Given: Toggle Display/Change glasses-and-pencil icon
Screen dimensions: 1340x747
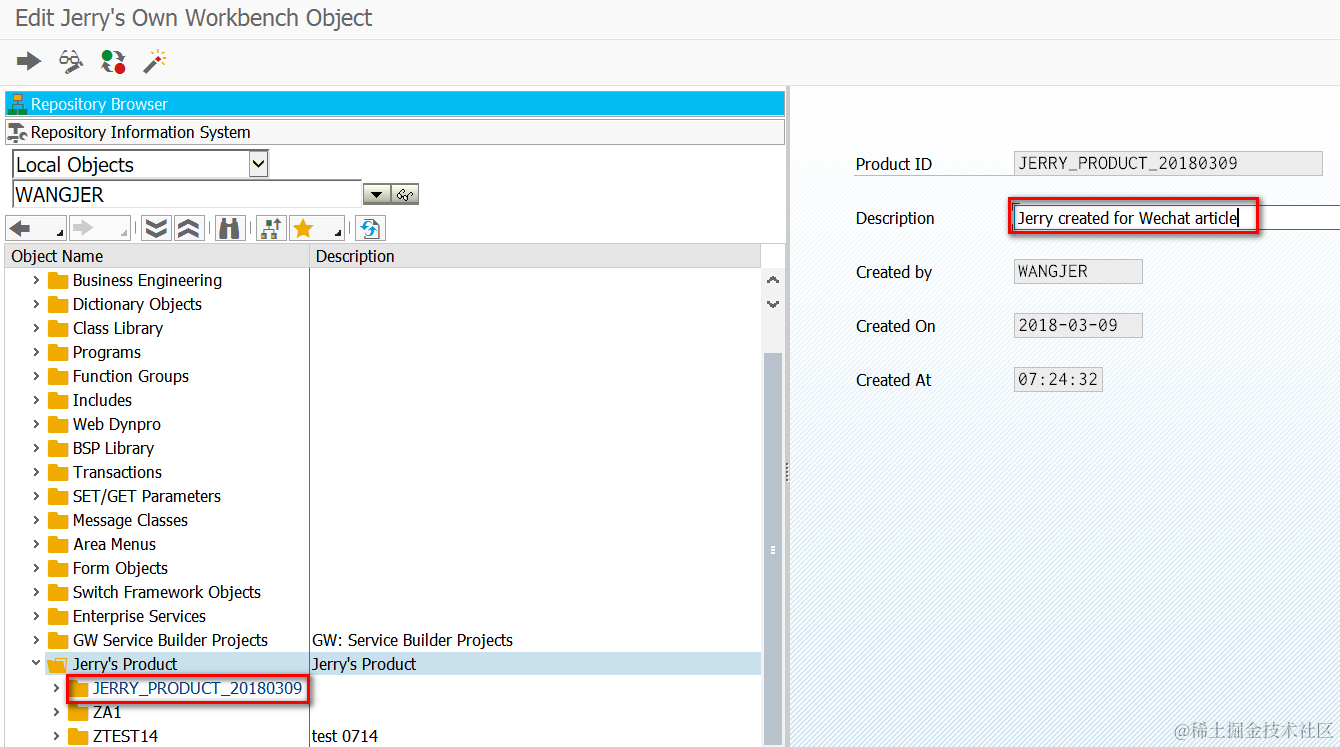Looking at the screenshot, I should (71, 62).
